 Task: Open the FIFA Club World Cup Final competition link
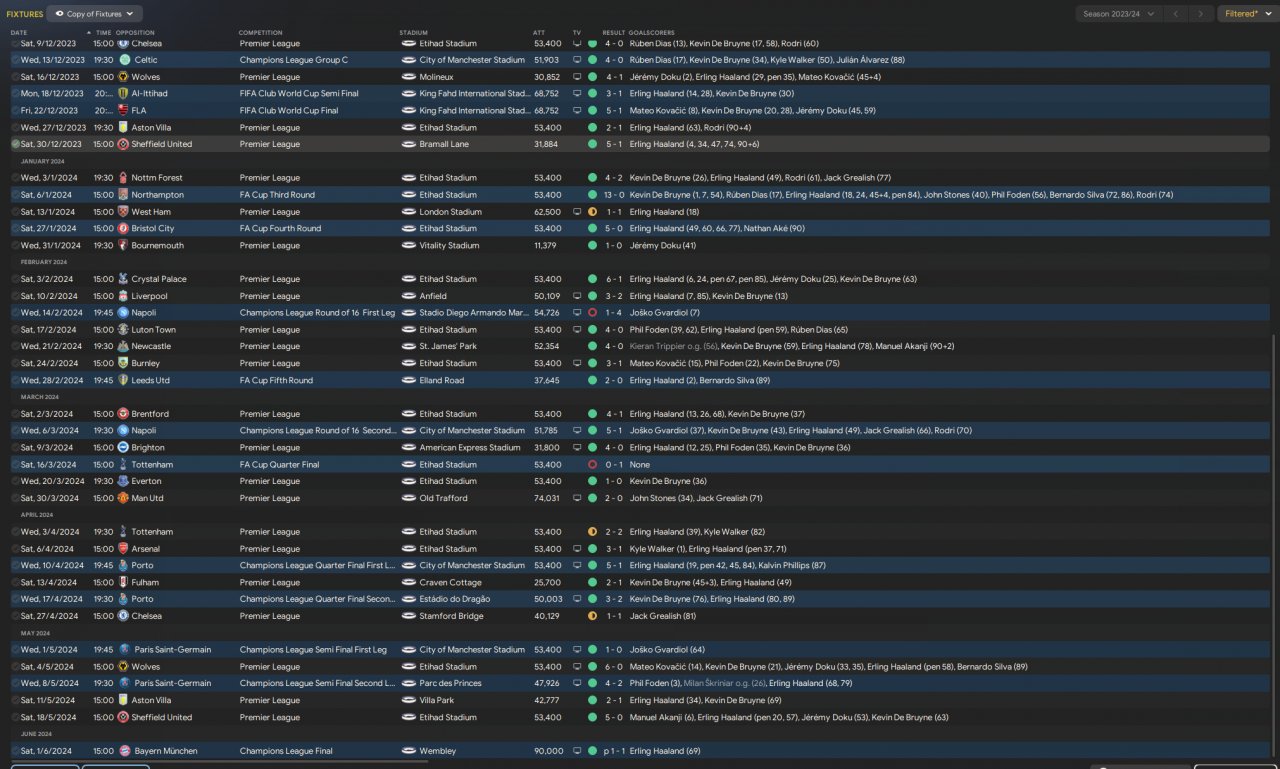288,111
